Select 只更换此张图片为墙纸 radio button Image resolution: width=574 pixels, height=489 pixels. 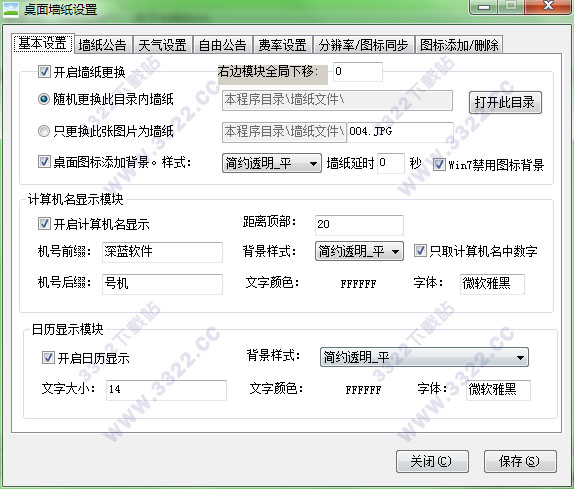[44, 131]
